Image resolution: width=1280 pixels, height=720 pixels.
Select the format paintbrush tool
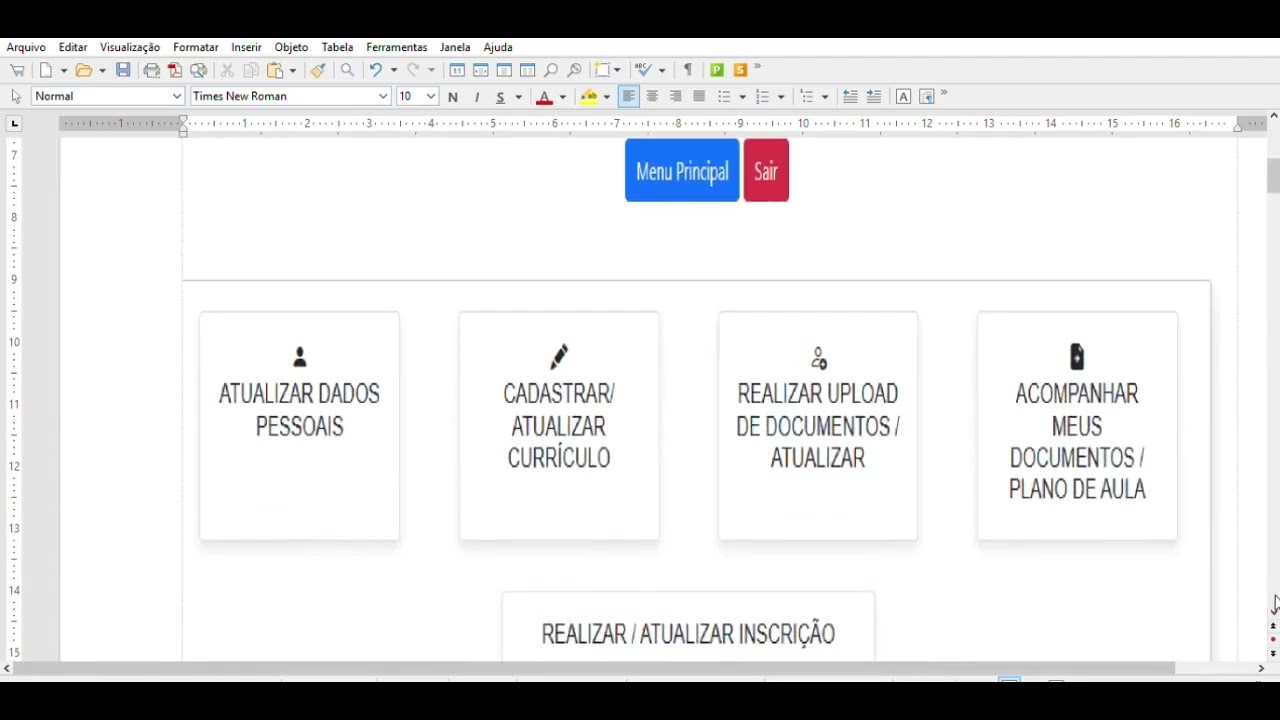(318, 70)
